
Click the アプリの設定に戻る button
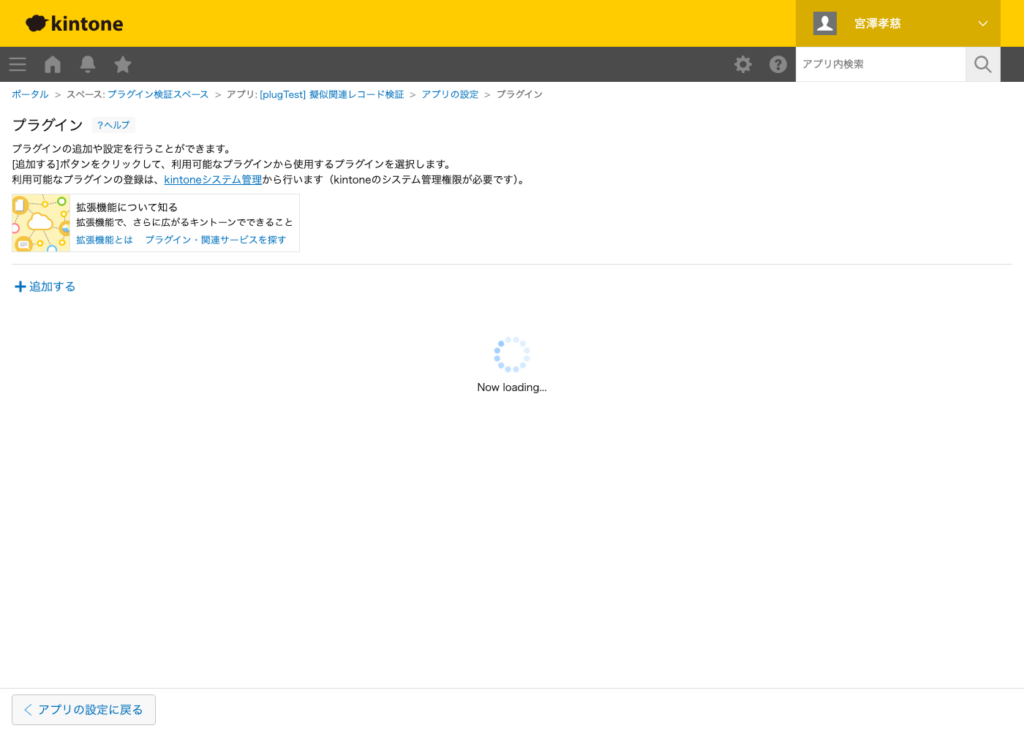point(83,709)
